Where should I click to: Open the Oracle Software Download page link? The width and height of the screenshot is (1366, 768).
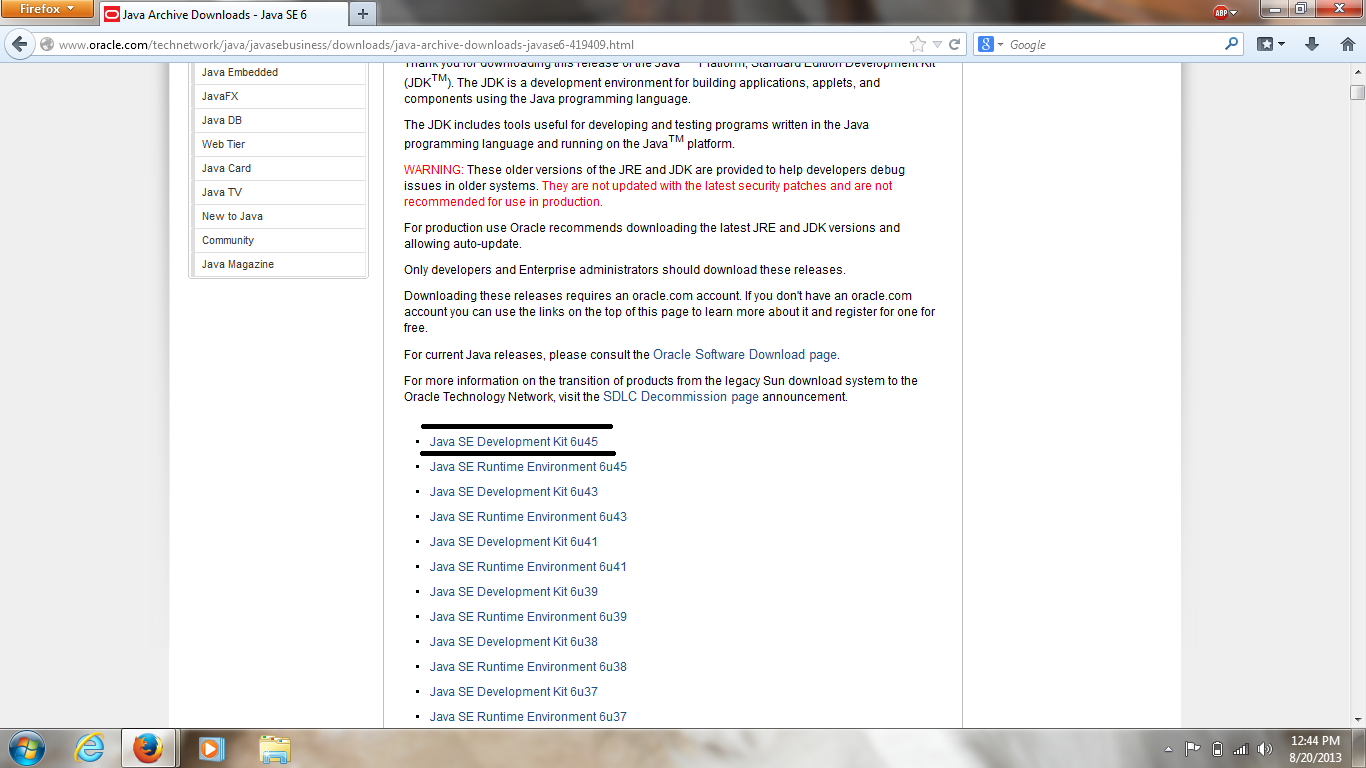tap(745, 354)
